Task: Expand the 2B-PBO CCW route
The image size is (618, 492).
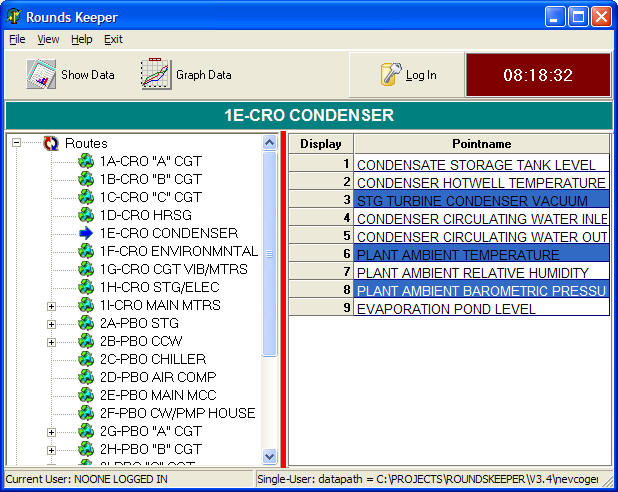Action: [x=51, y=341]
